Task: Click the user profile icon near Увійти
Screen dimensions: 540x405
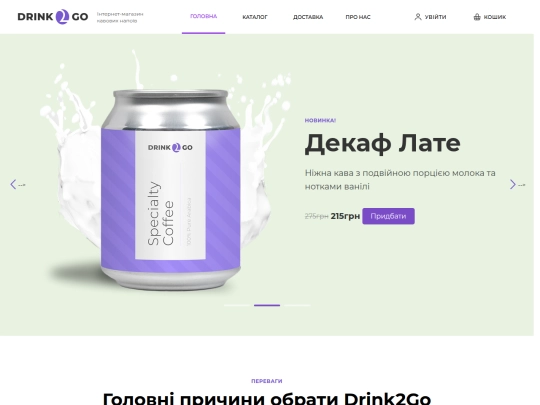Action: [418, 17]
